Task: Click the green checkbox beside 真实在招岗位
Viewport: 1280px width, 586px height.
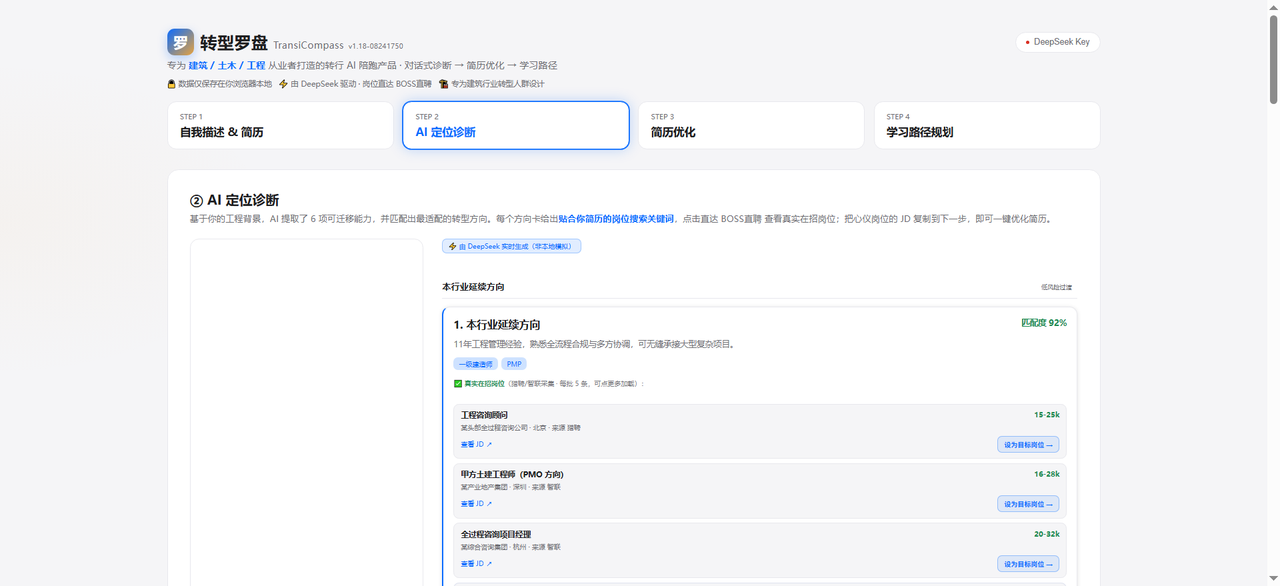Action: [x=458, y=383]
